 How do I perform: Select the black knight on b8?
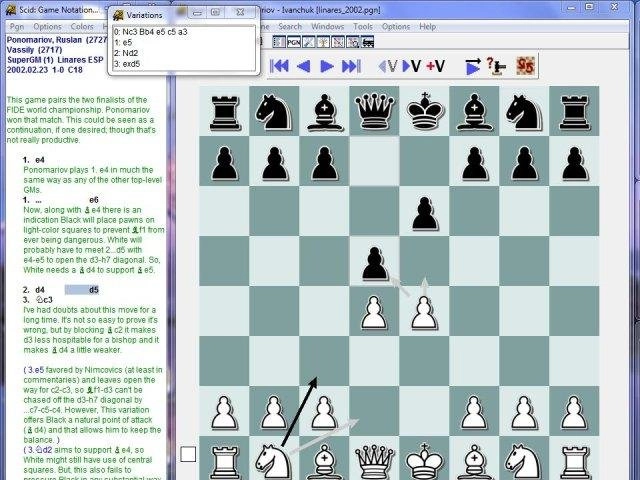coord(274,111)
